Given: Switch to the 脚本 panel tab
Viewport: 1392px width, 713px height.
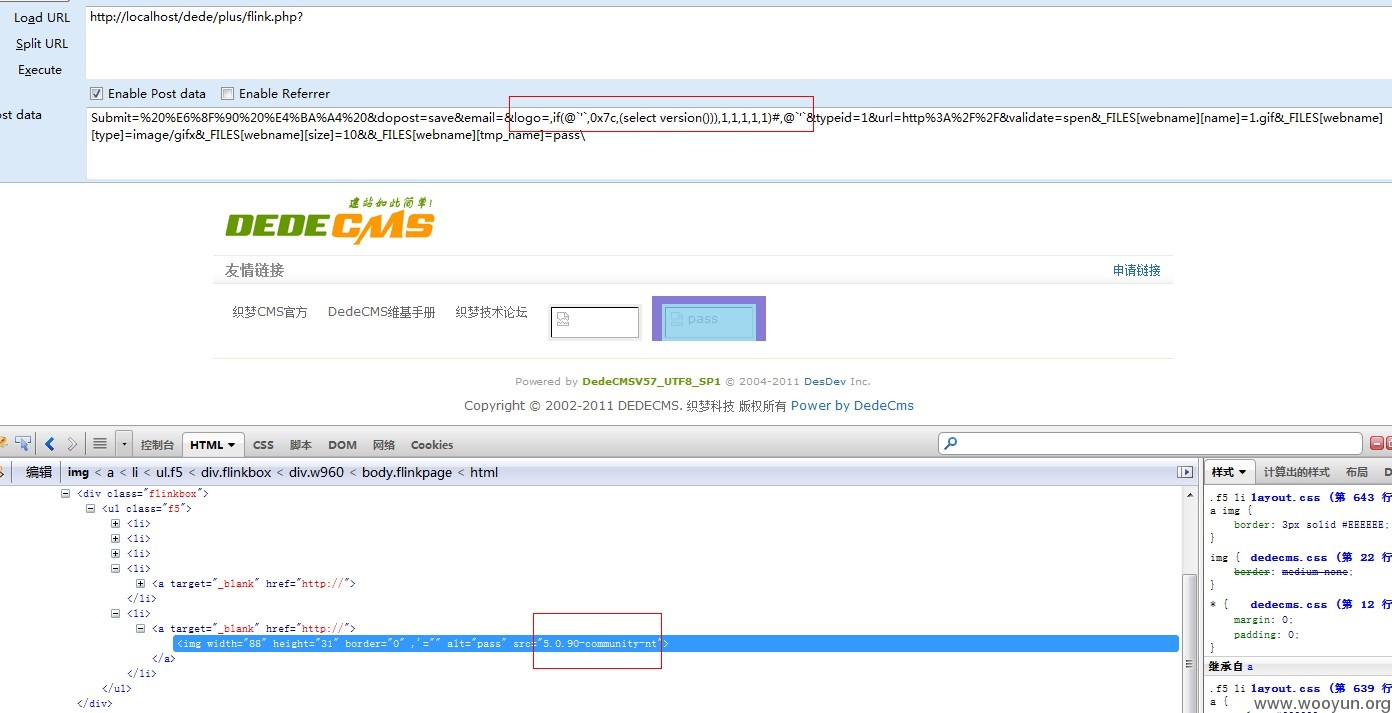Looking at the screenshot, I should [301, 445].
